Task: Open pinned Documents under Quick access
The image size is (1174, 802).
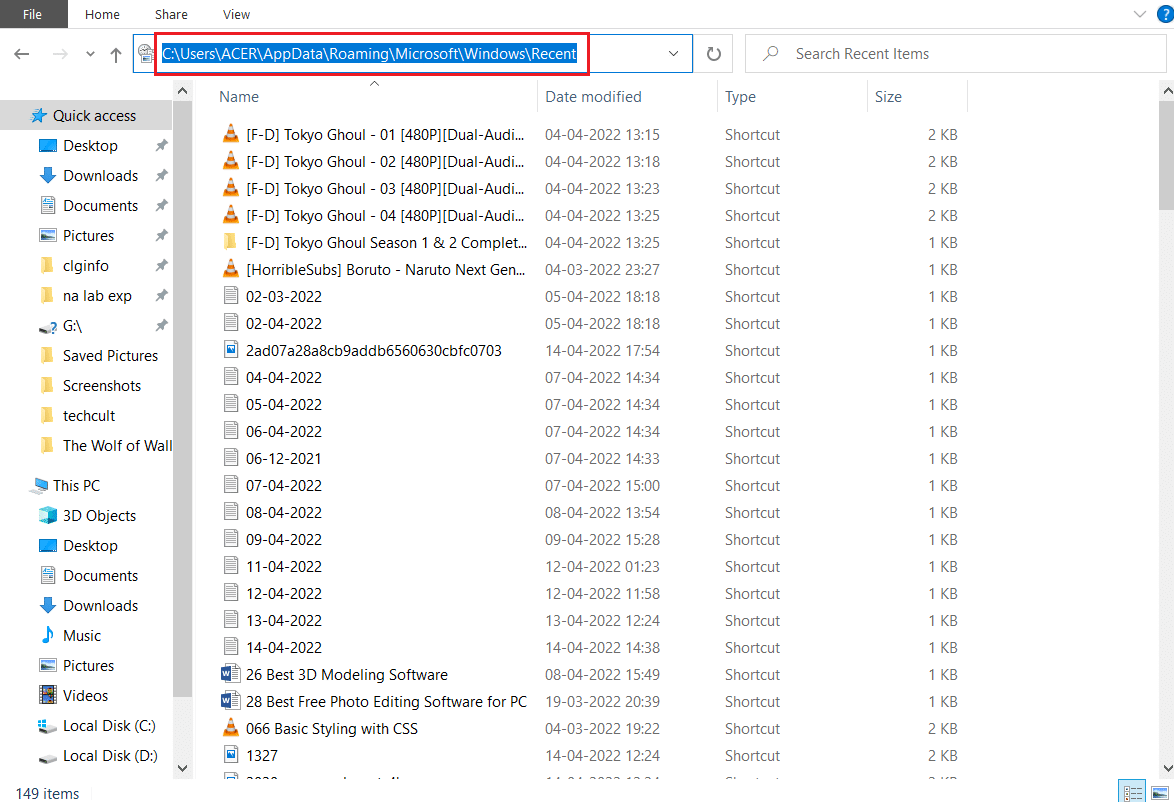Action: click(100, 205)
